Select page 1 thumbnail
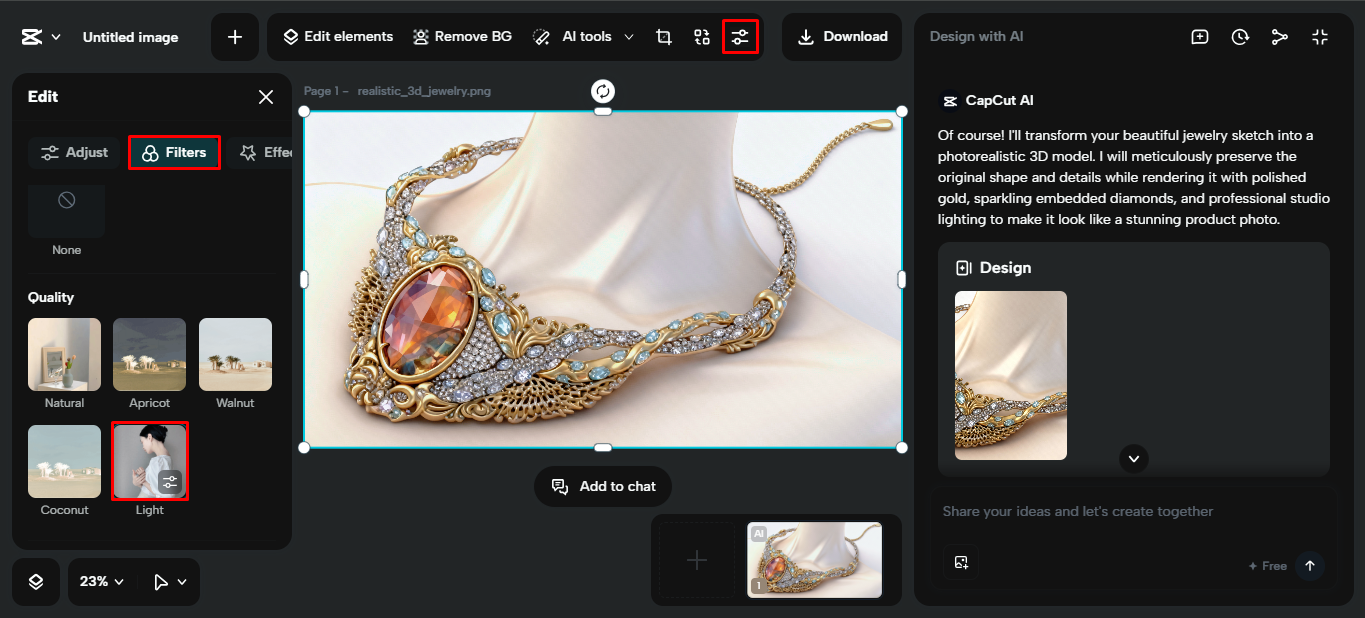This screenshot has width=1365, height=618. (815, 560)
